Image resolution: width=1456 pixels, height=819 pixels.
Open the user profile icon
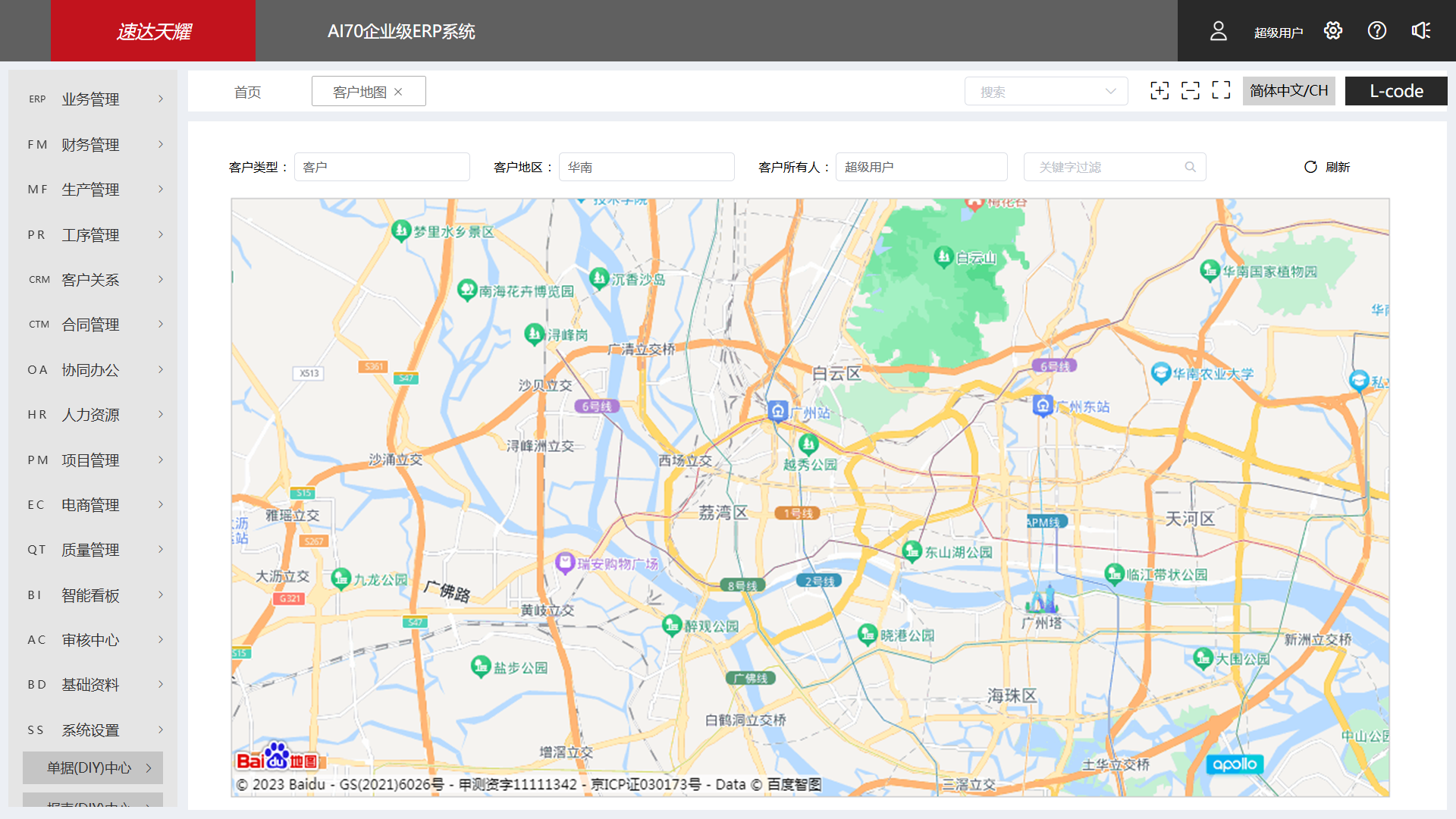coord(1219,30)
